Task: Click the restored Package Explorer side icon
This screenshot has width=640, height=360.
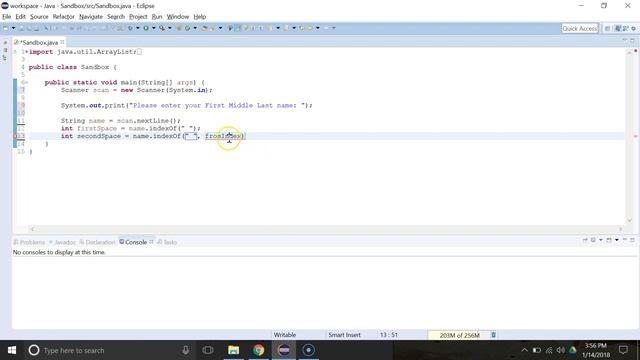Action: pos(5,50)
